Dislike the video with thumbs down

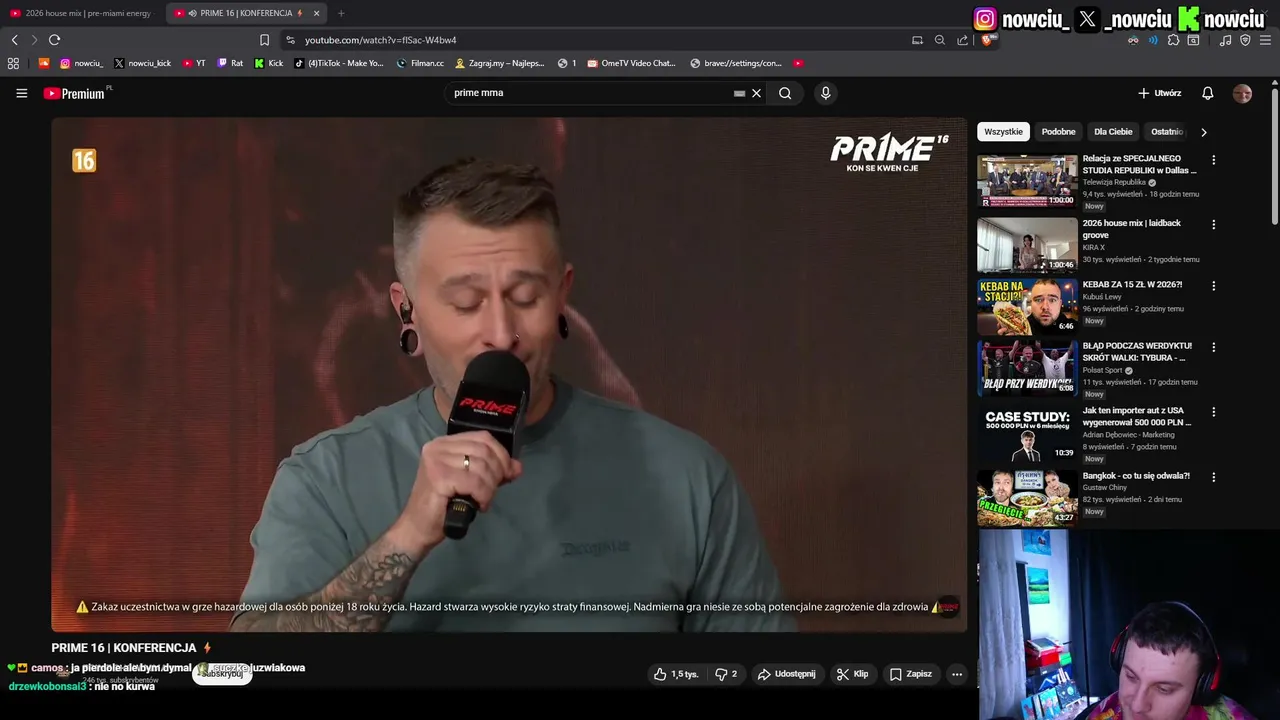(726, 674)
